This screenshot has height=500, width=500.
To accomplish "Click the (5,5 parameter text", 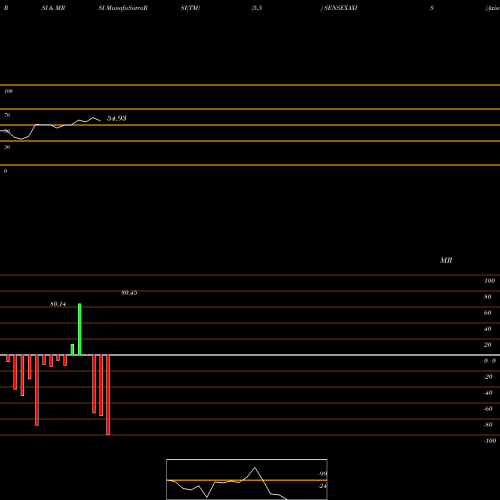I will point(257,8).
